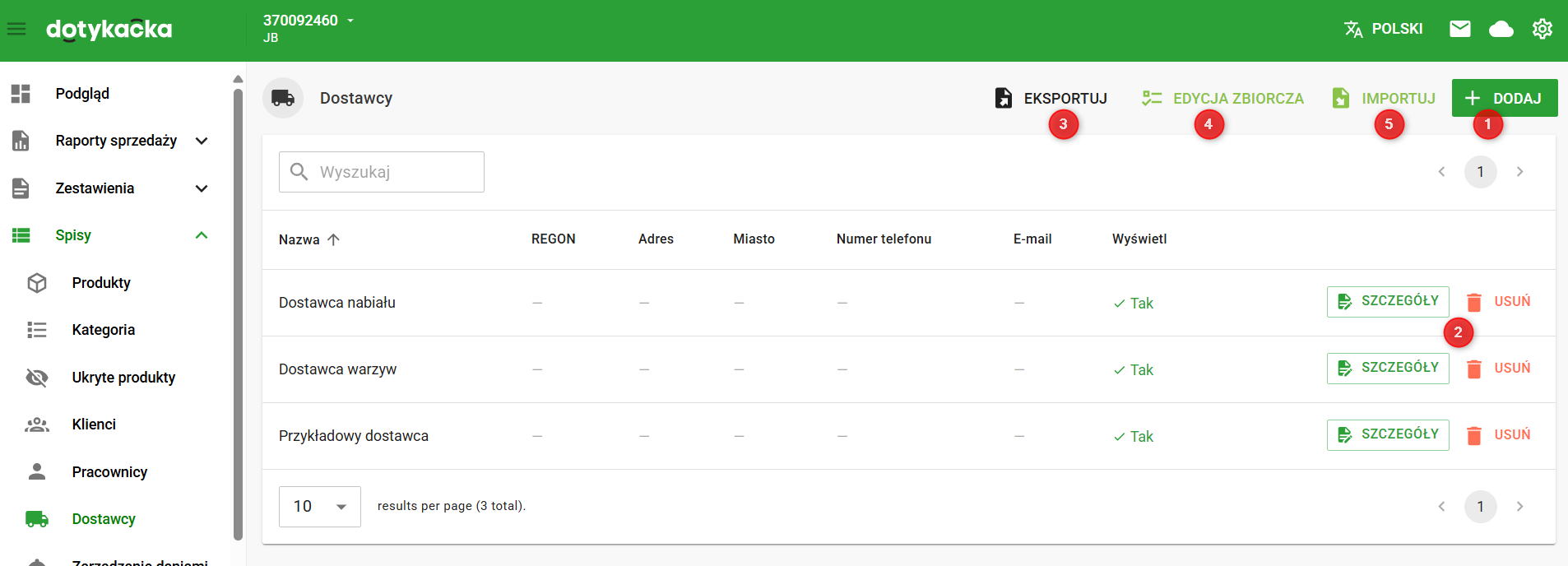Image resolution: width=1568 pixels, height=566 pixels.
Task: Expand the Raporty sprzedaży submenu
Action: pyautogui.click(x=202, y=141)
